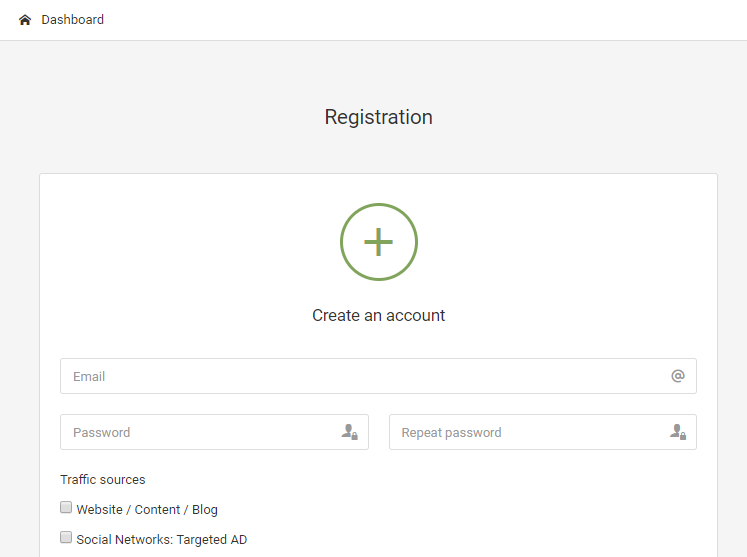Open the Dashboard link
747x557 pixels.
[72, 20]
